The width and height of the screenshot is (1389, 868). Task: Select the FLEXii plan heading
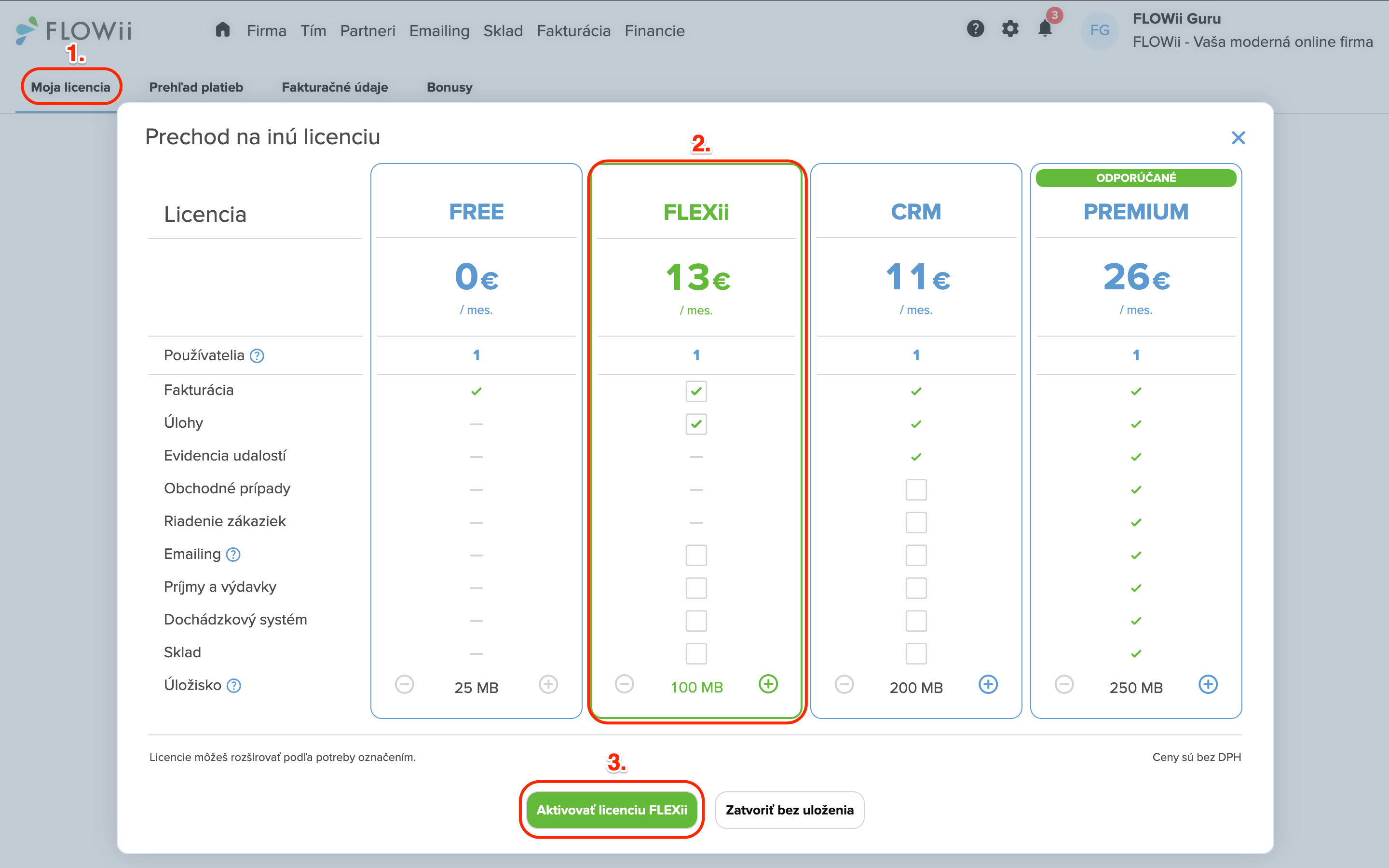[x=696, y=212]
